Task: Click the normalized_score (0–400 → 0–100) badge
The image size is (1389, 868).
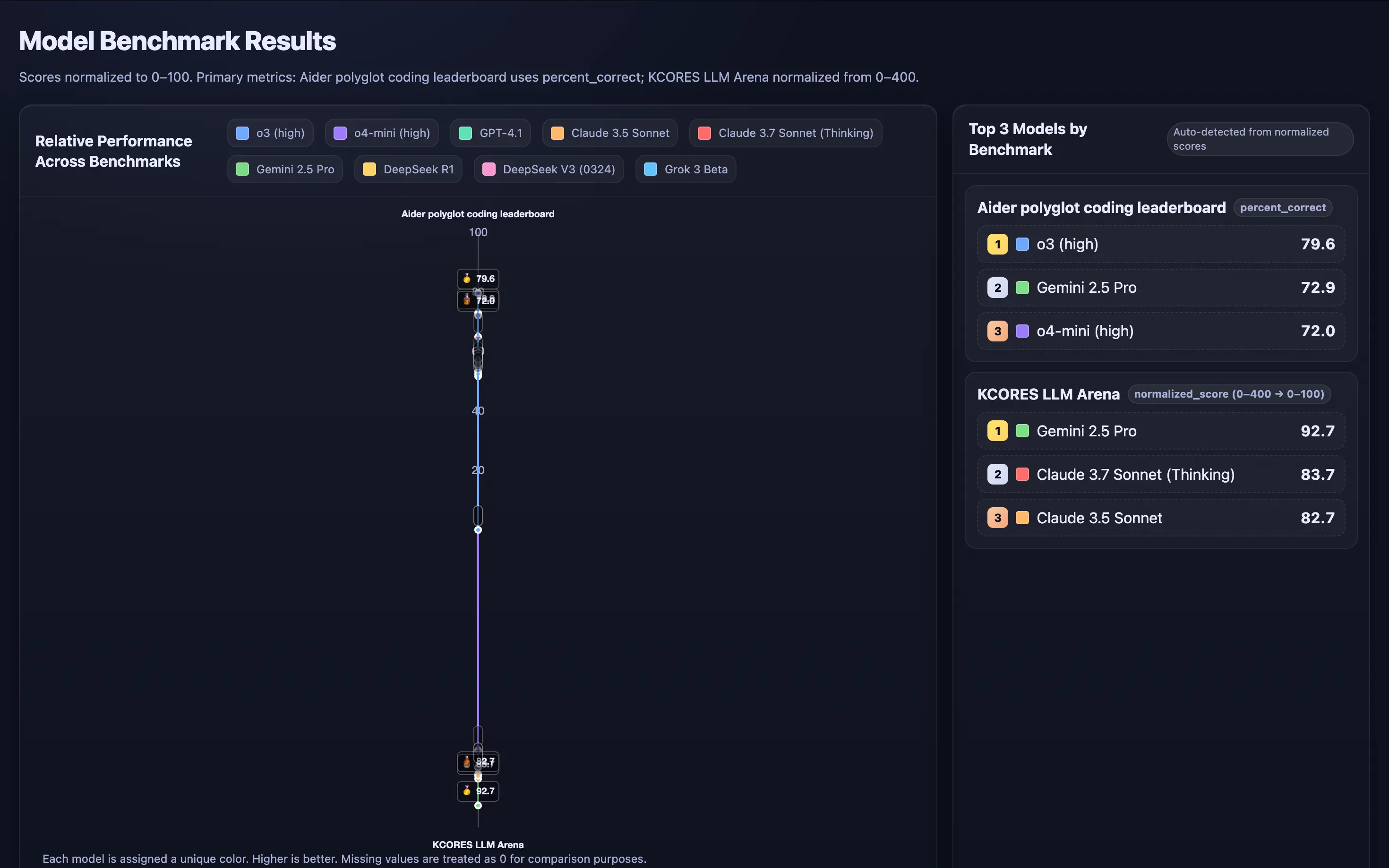Action: [1229, 394]
